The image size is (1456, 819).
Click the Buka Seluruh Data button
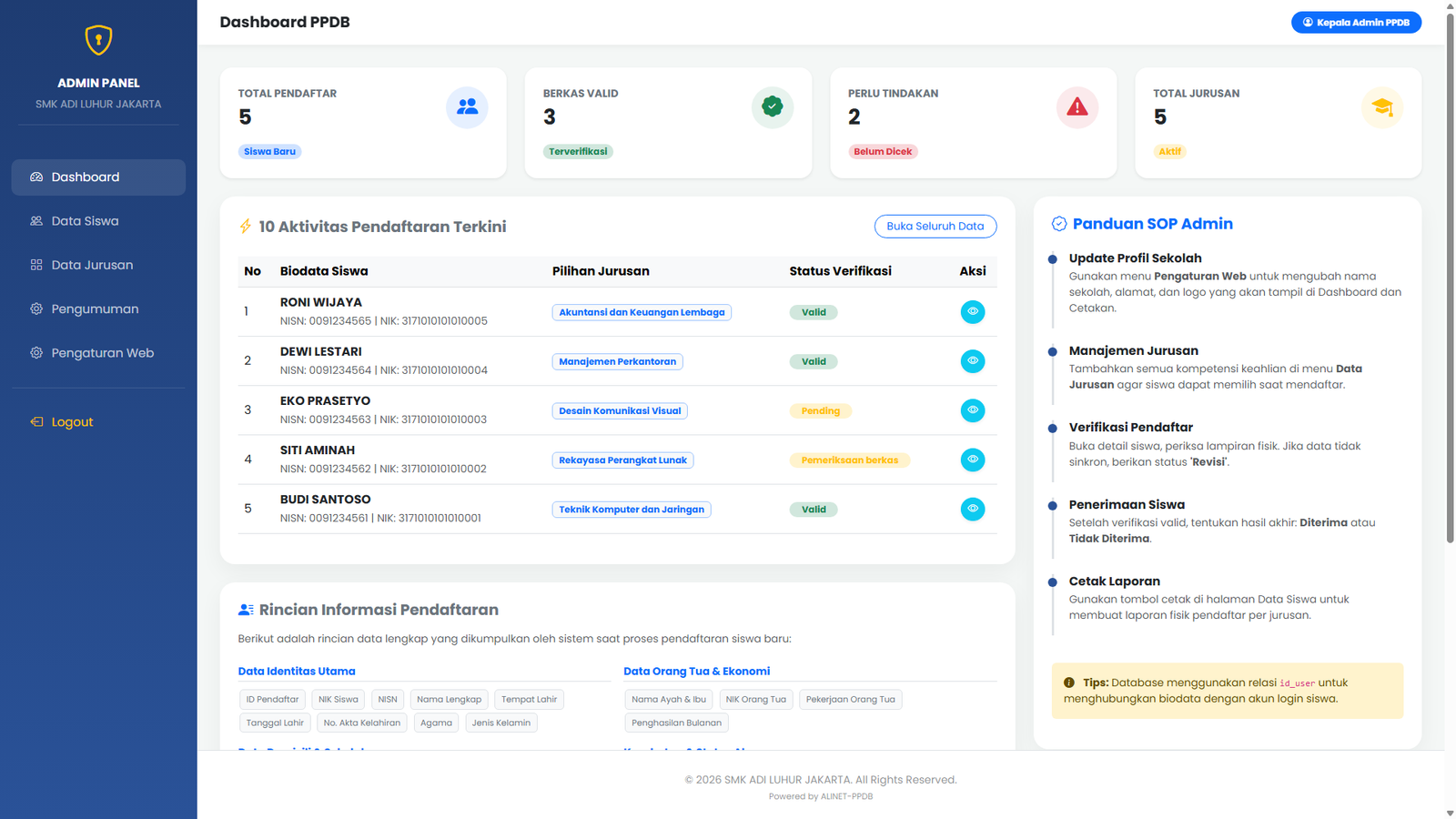pos(935,227)
